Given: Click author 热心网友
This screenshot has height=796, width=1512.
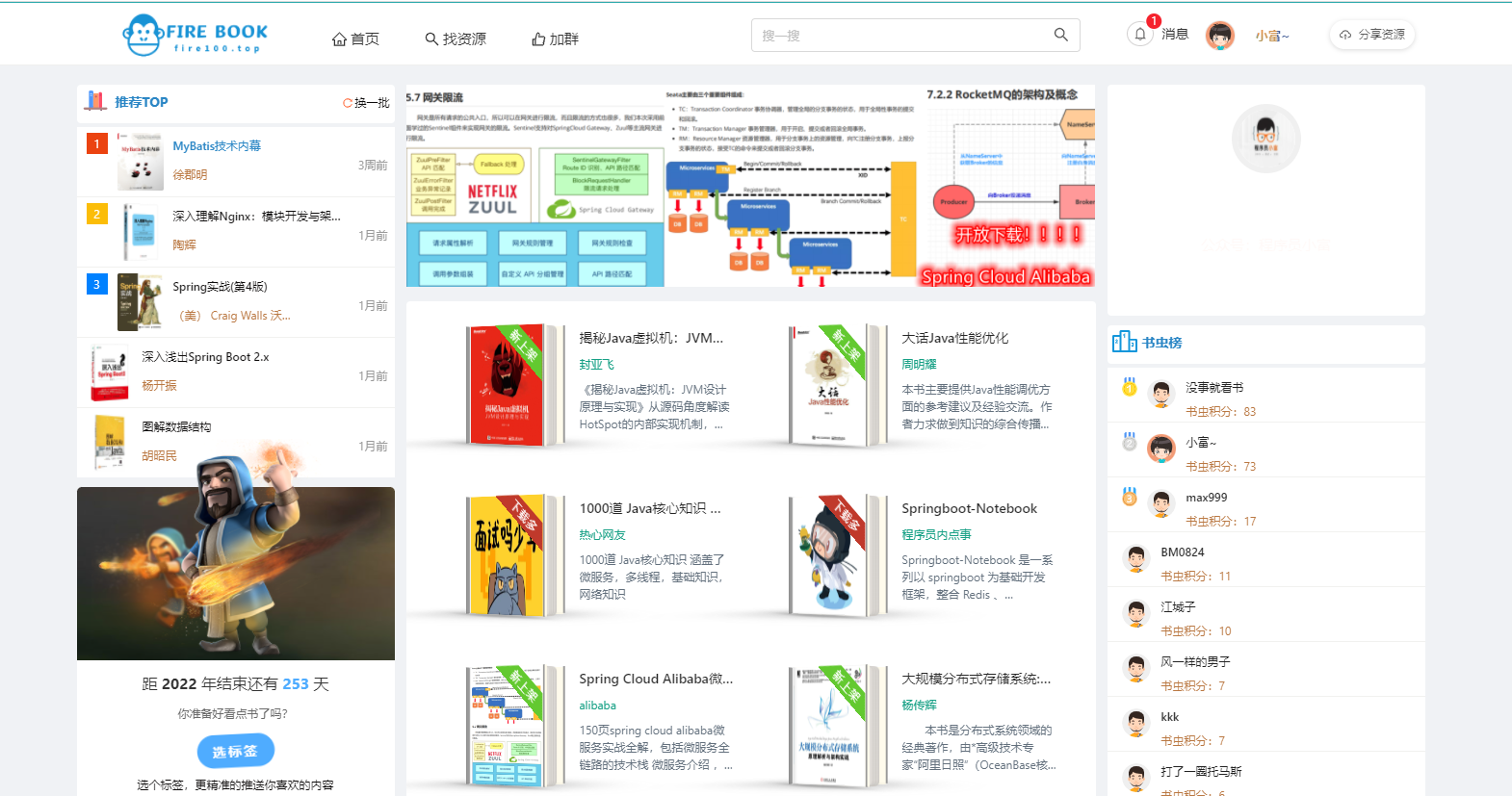Looking at the screenshot, I should pyautogui.click(x=602, y=534).
